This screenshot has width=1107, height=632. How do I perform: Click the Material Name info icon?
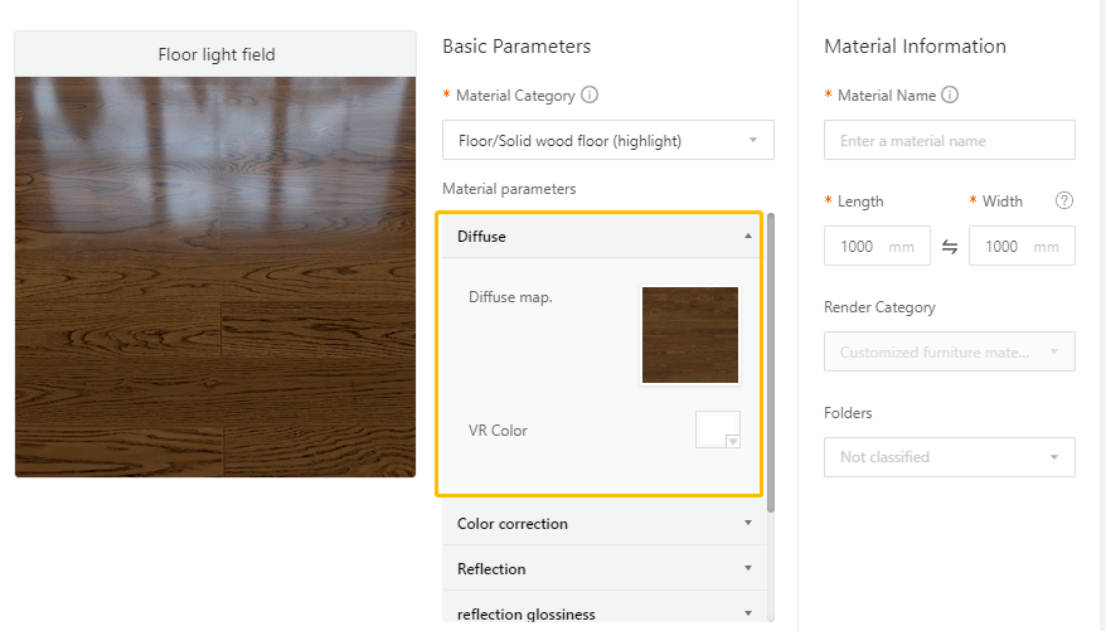coord(950,95)
